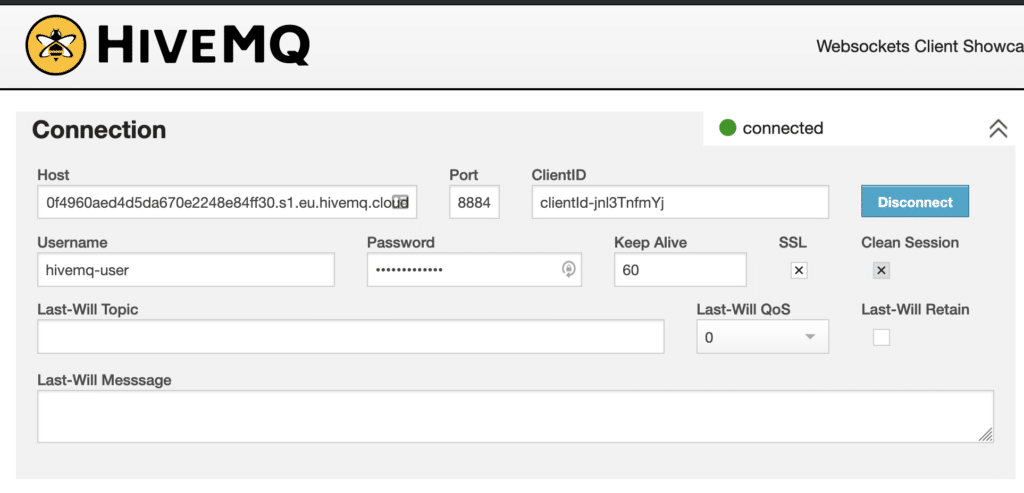1024x493 pixels.
Task: Click the Connection panel heading
Action: 99,130
